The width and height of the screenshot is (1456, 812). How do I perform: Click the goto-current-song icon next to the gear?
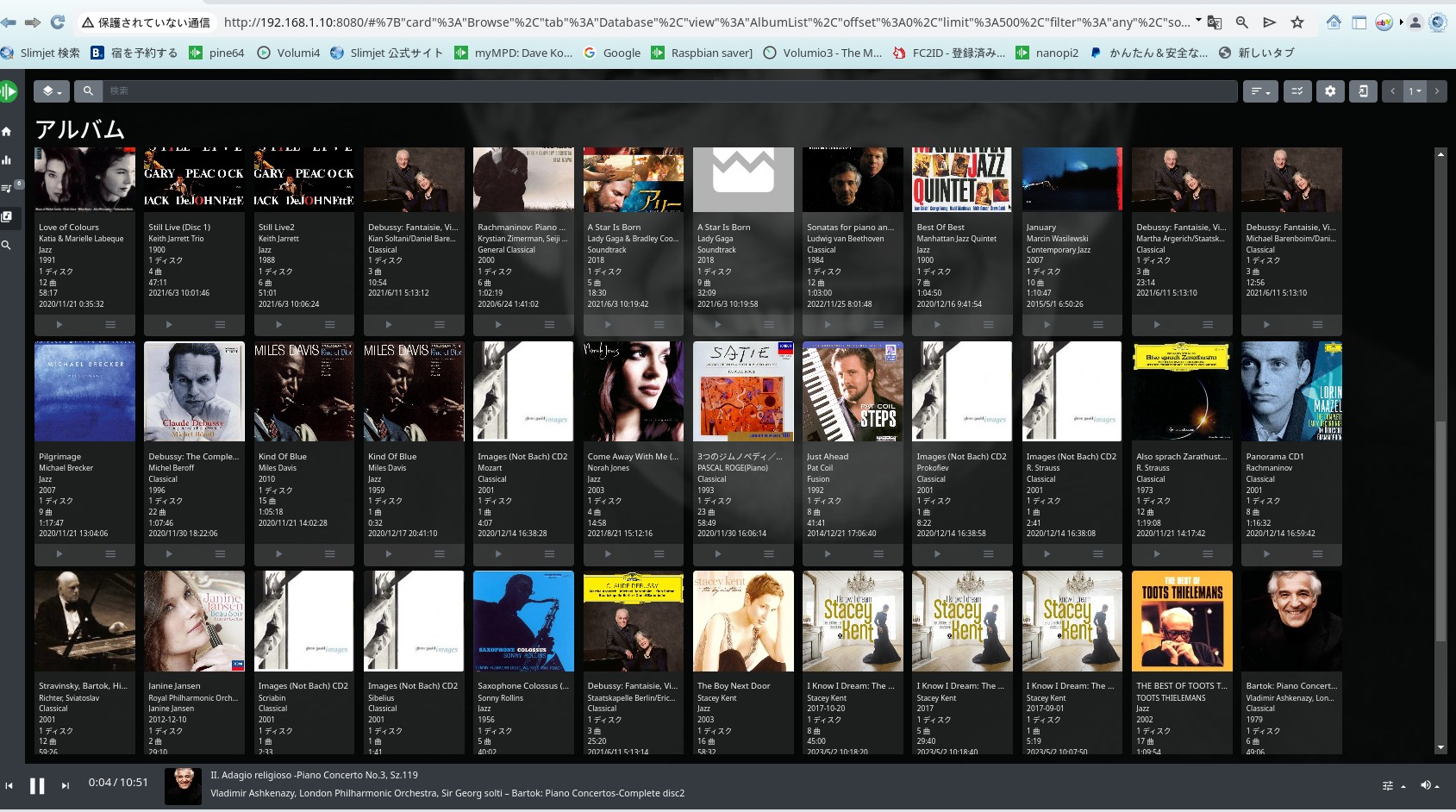pos(1363,91)
